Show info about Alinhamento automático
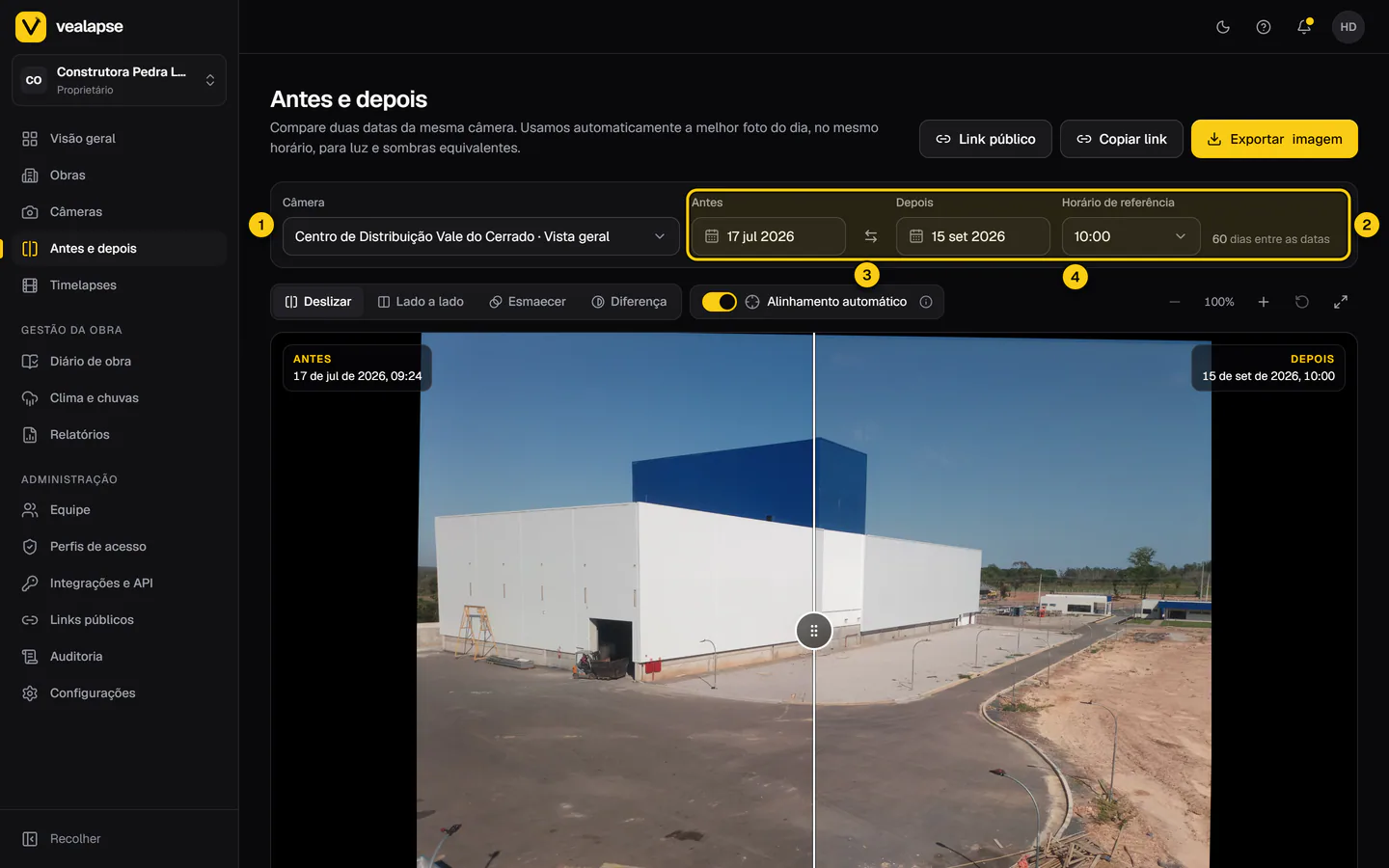 926,302
